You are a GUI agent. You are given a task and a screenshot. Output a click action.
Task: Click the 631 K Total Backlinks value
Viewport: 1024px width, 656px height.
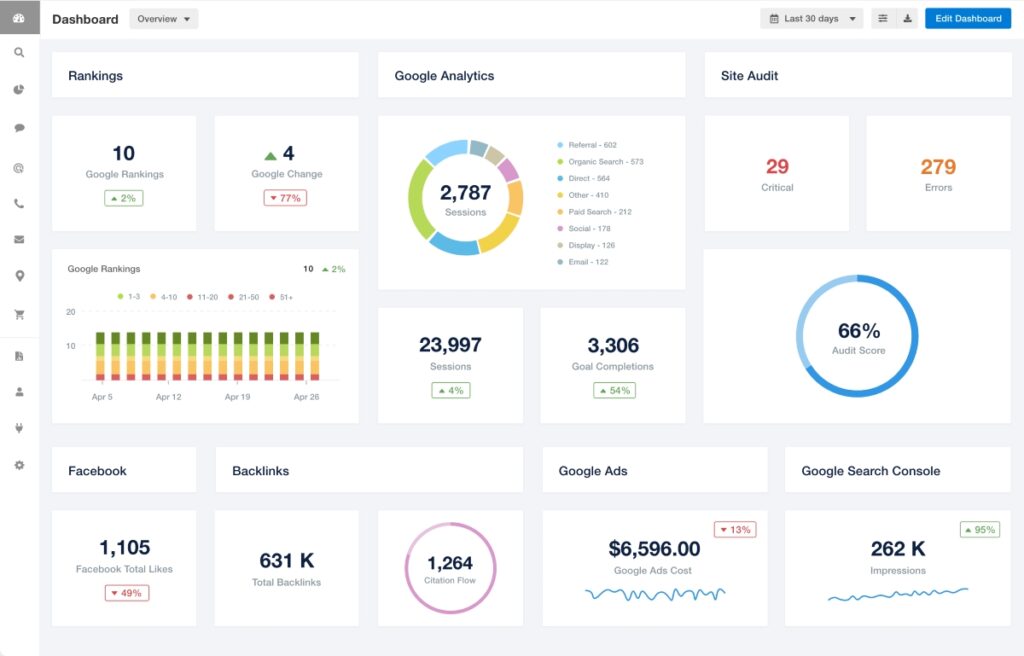[287, 561]
